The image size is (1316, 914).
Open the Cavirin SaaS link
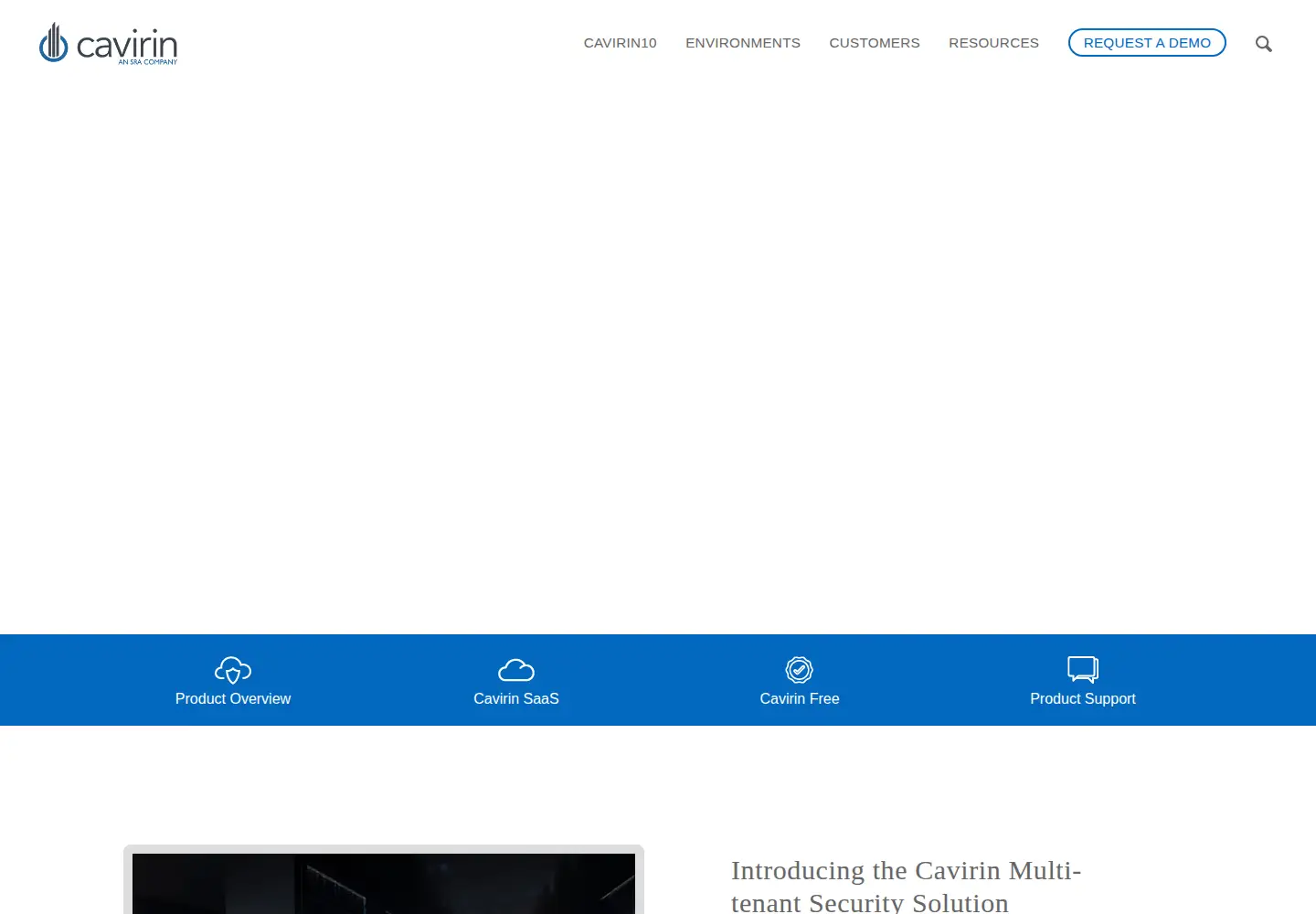click(x=516, y=698)
